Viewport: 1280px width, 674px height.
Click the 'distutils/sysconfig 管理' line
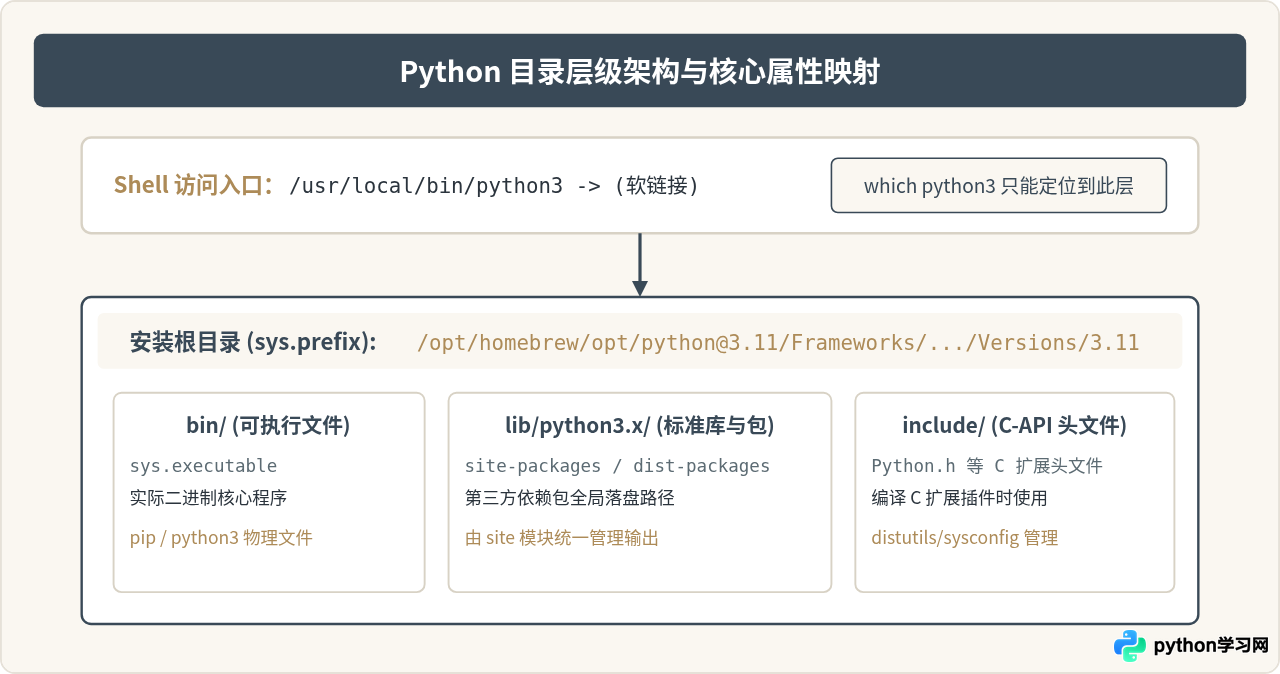(965, 537)
